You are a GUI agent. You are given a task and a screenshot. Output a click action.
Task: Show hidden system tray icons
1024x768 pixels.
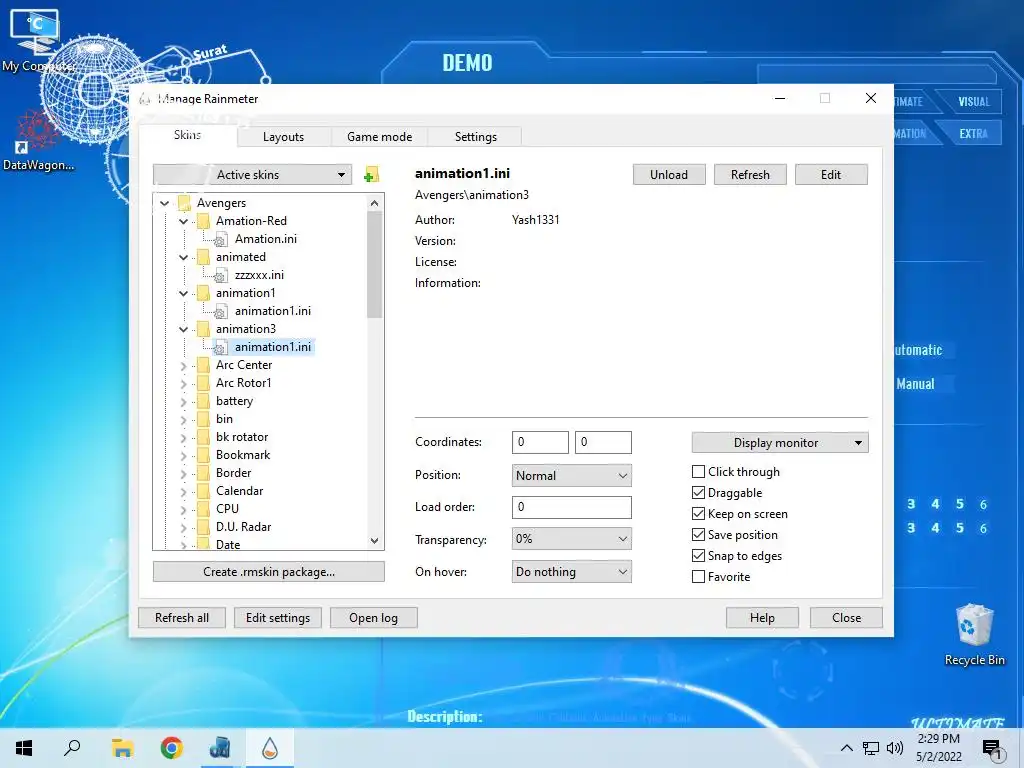(846, 748)
